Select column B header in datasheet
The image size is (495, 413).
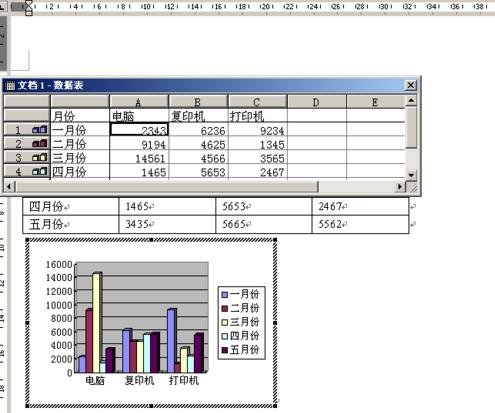click(x=198, y=102)
